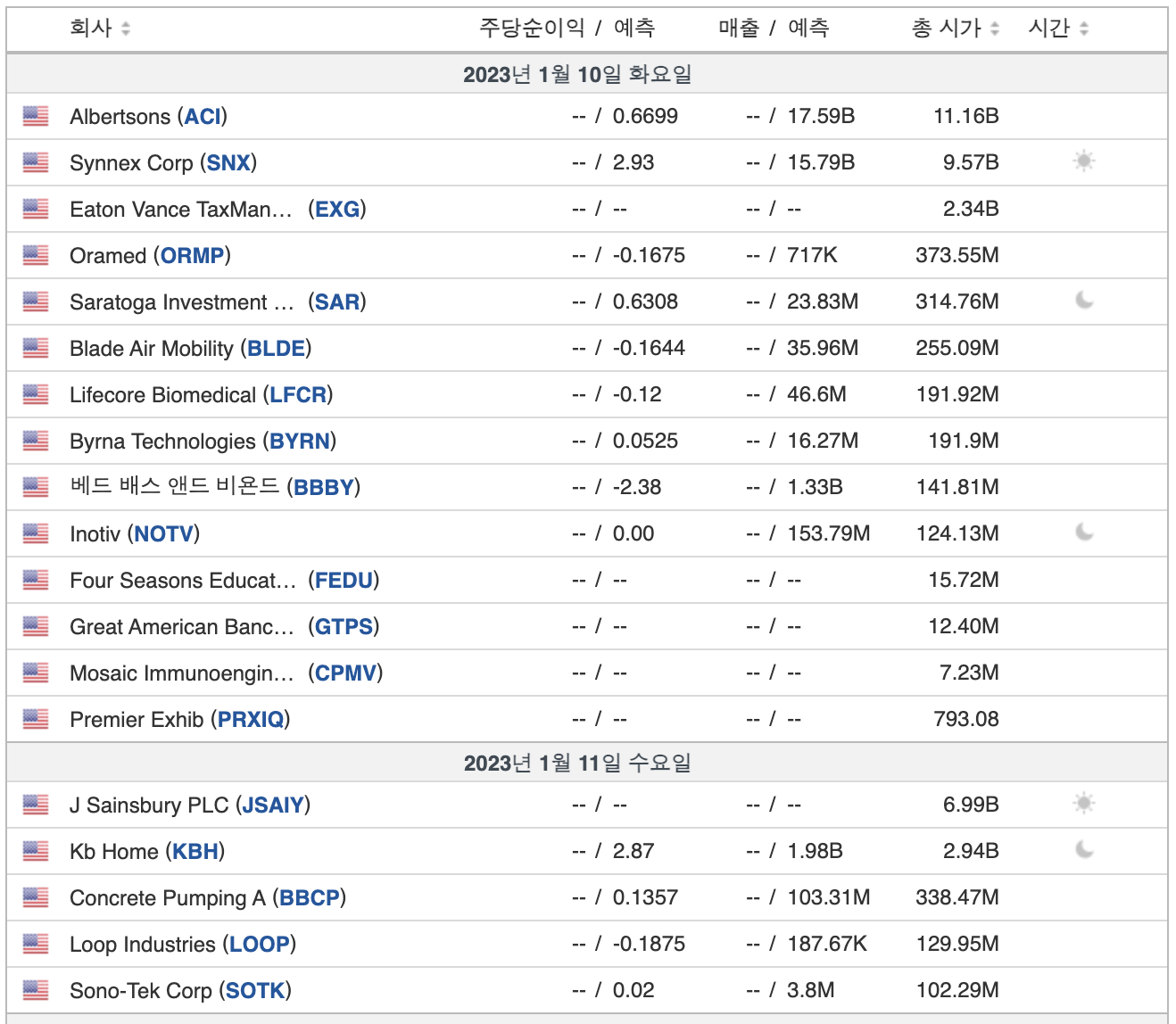
Task: Click the sun time icon in J Sainsbury row
Action: [1084, 804]
